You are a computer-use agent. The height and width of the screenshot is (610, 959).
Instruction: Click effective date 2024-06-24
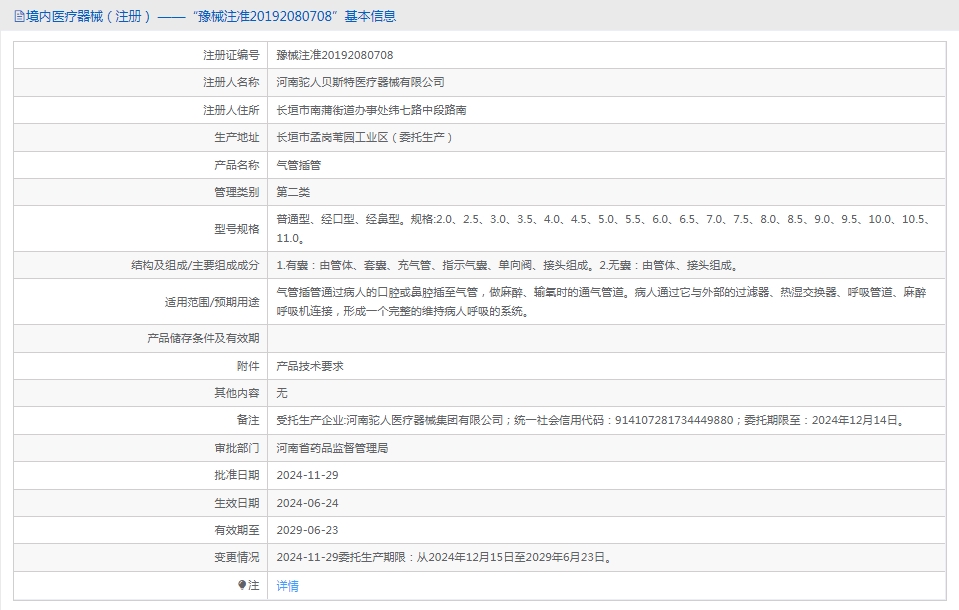pyautogui.click(x=307, y=503)
